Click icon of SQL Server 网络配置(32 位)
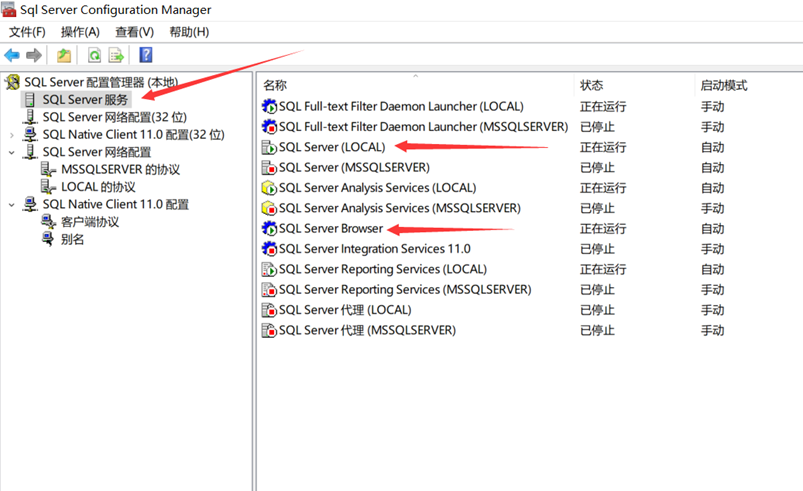The height and width of the screenshot is (491, 803). (30, 117)
